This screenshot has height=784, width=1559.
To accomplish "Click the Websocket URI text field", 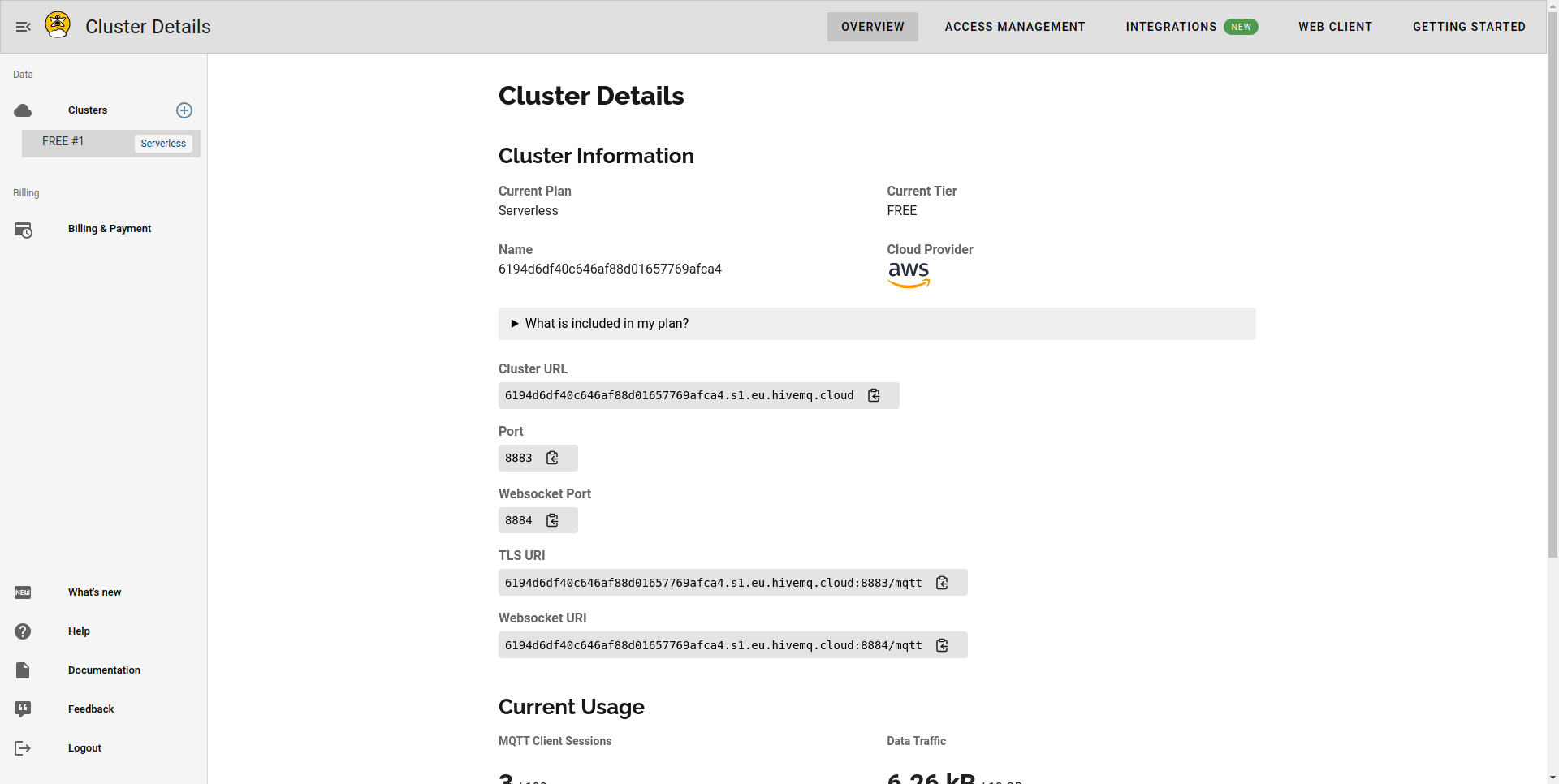I will pyautogui.click(x=733, y=645).
